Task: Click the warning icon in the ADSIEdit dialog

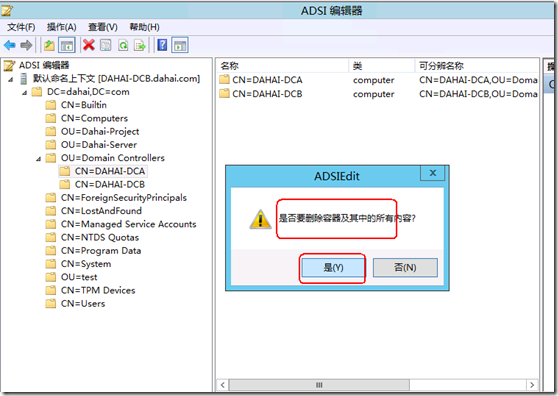Action: 260,219
